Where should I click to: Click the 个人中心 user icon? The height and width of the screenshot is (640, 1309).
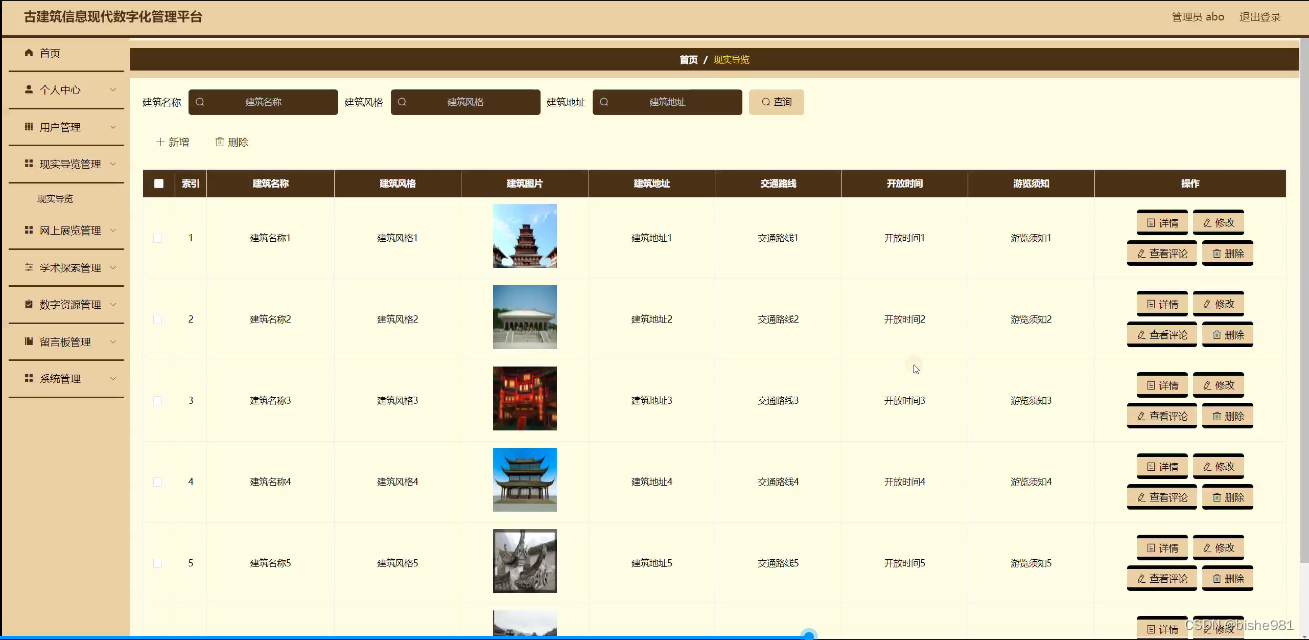[30, 90]
